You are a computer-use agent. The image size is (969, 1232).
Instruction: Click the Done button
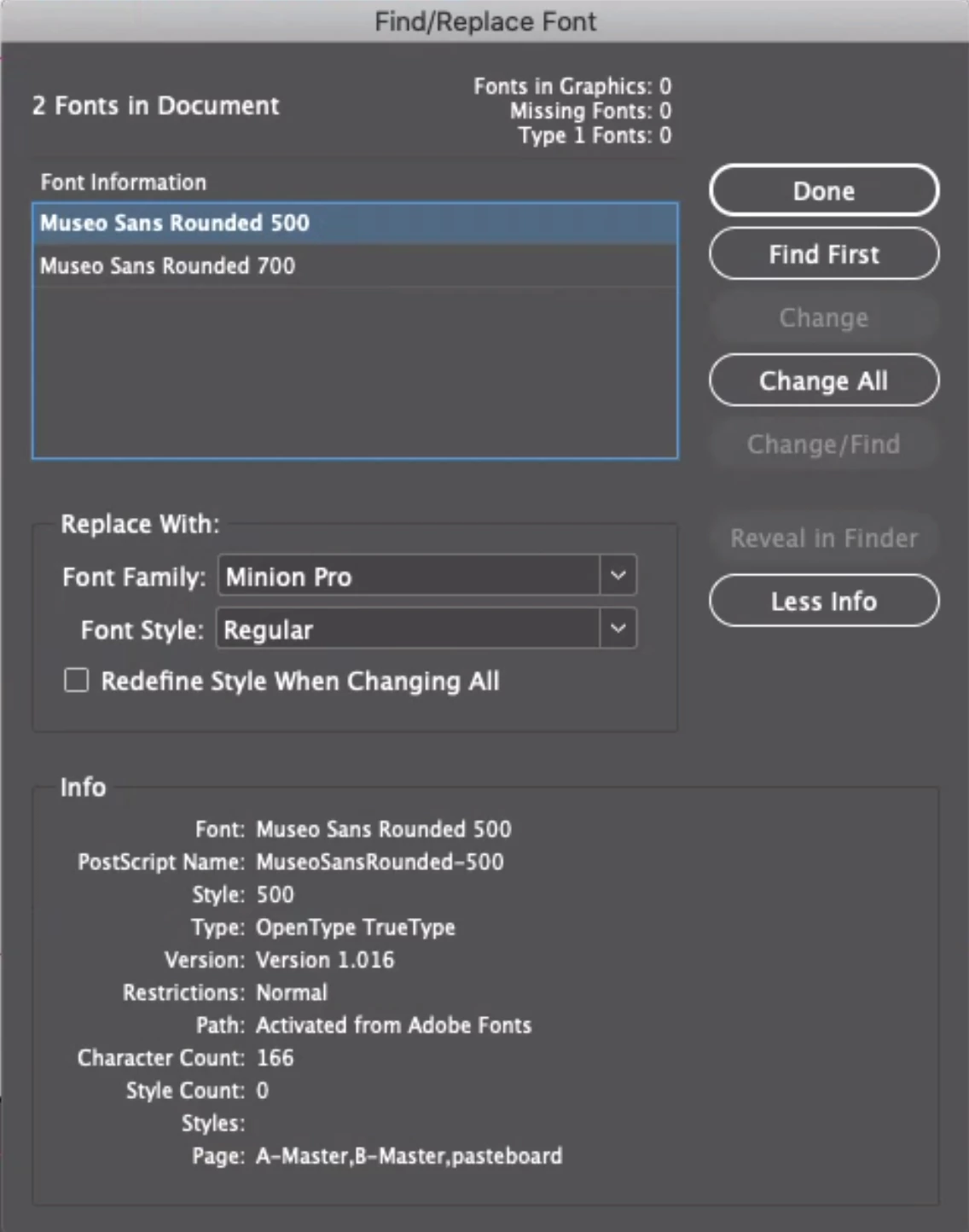[x=823, y=190]
